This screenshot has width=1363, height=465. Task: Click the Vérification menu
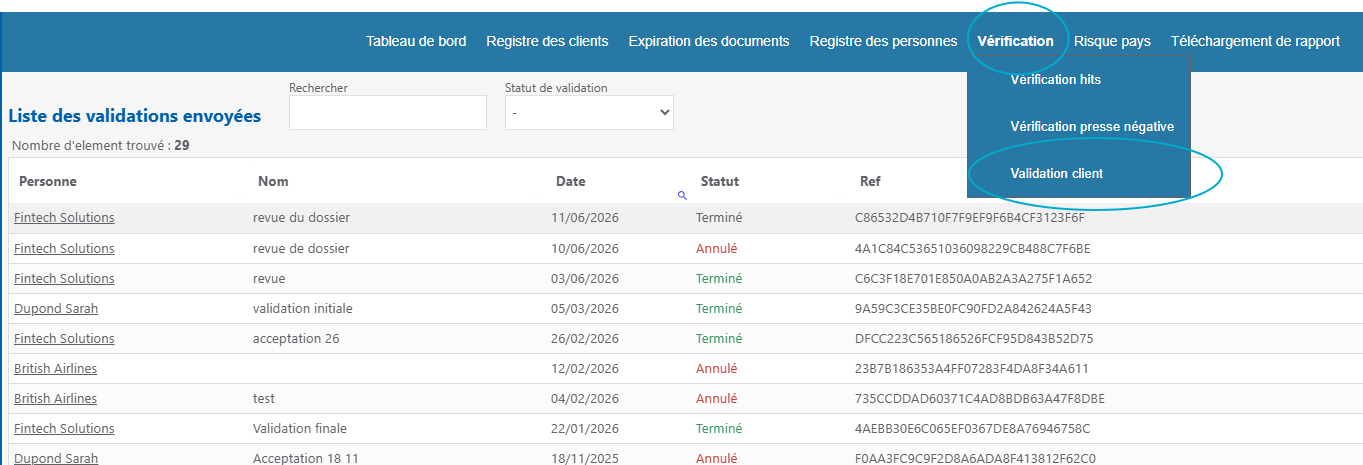click(x=1015, y=41)
